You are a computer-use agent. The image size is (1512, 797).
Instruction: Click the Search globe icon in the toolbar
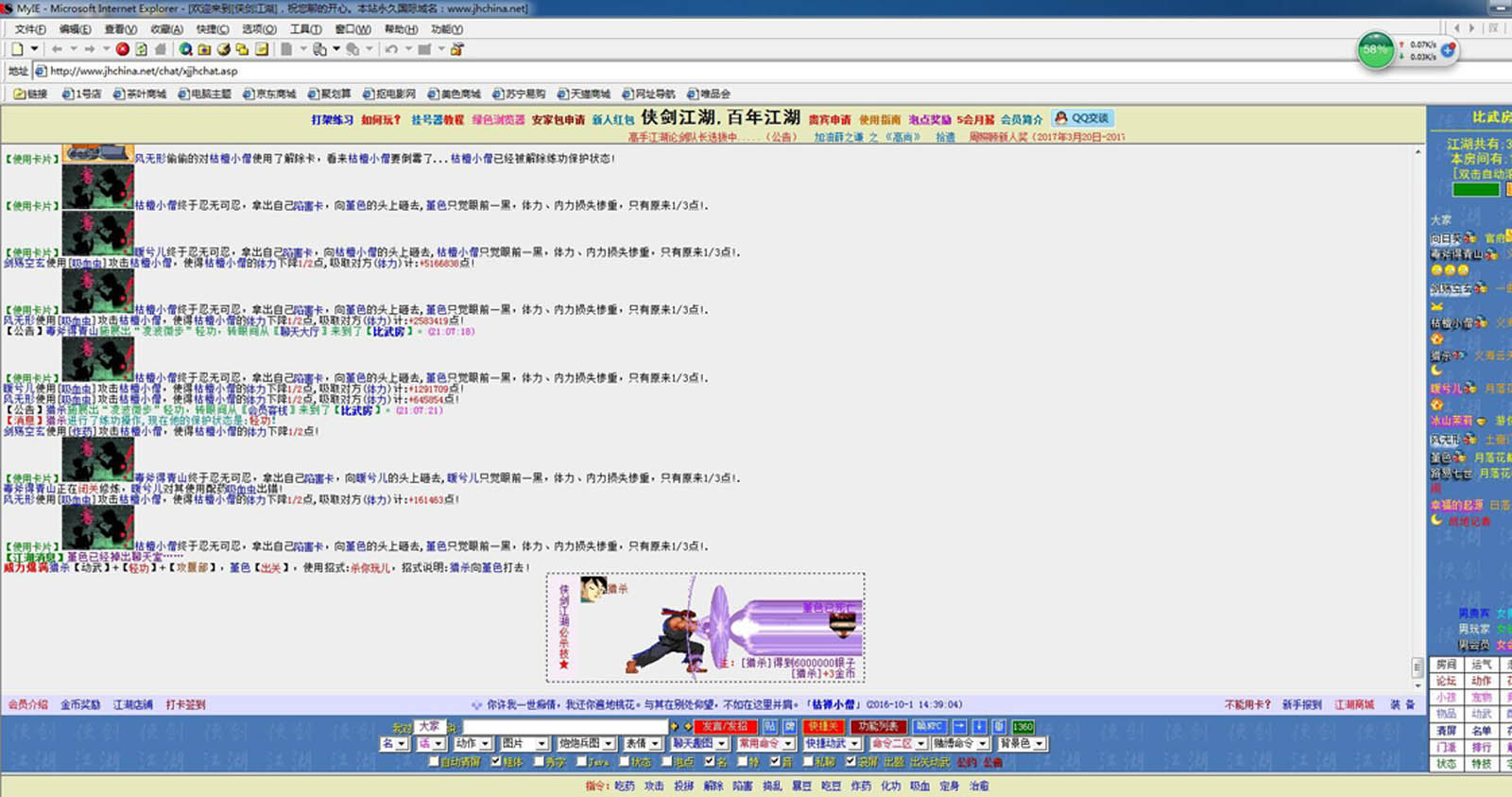pos(186,49)
